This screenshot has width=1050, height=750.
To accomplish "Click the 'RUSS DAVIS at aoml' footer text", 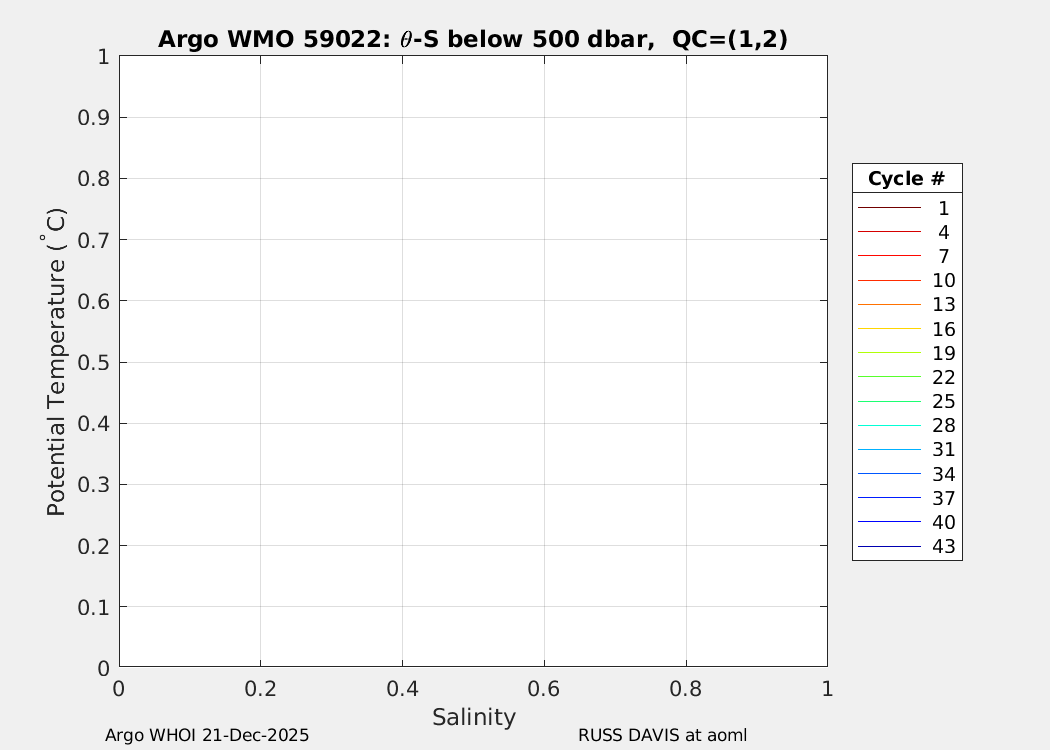I will click(x=662, y=735).
